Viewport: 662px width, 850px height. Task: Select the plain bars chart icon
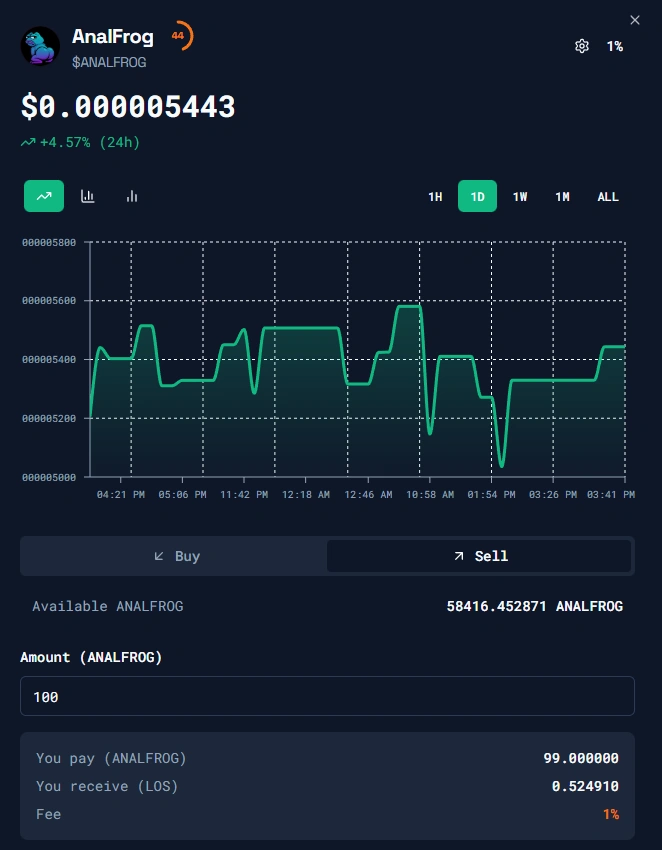pos(131,196)
